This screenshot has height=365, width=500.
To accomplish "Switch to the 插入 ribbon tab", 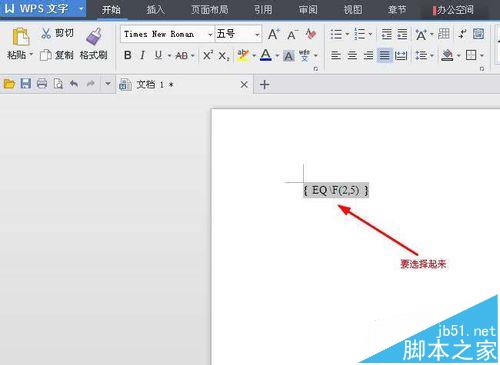I will [155, 10].
